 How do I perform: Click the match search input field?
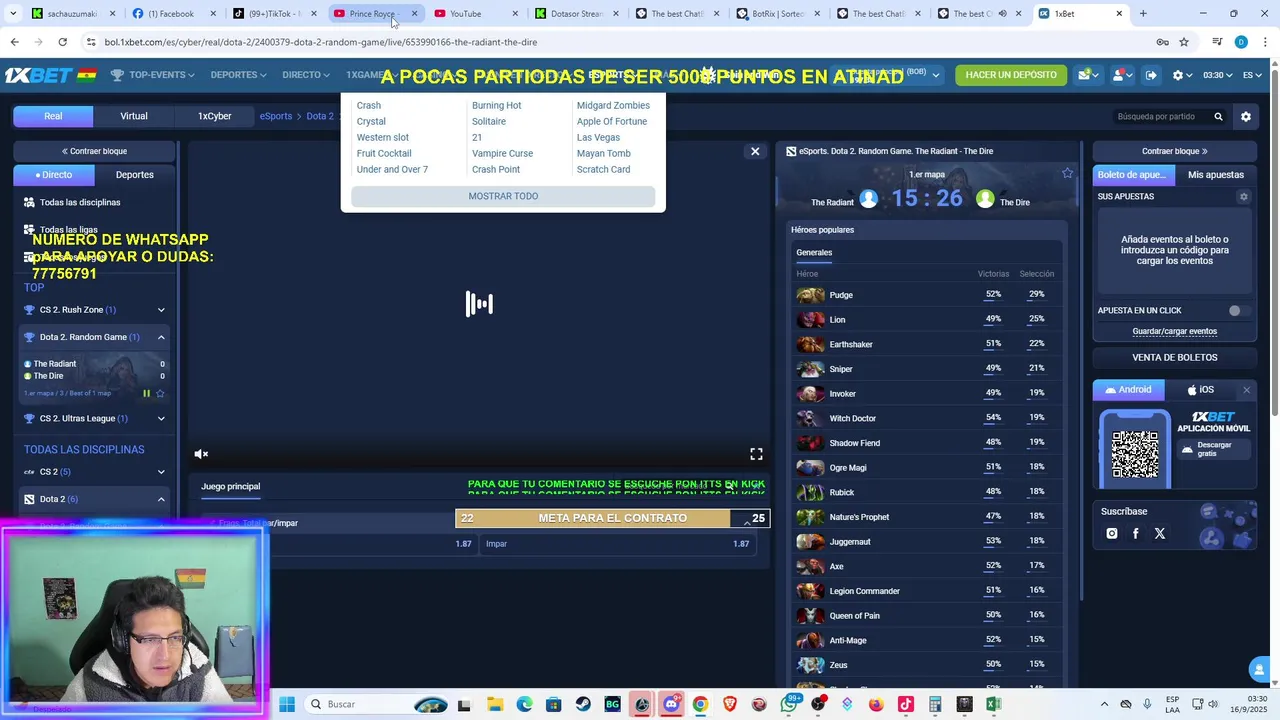(x=1160, y=117)
